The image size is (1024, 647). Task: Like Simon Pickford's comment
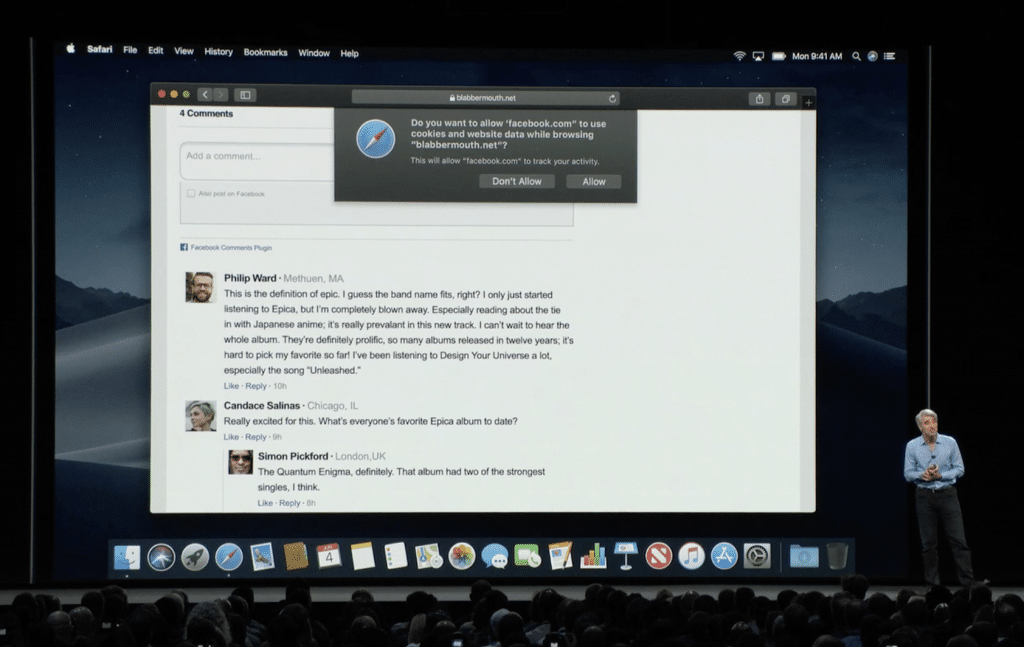pyautogui.click(x=265, y=503)
